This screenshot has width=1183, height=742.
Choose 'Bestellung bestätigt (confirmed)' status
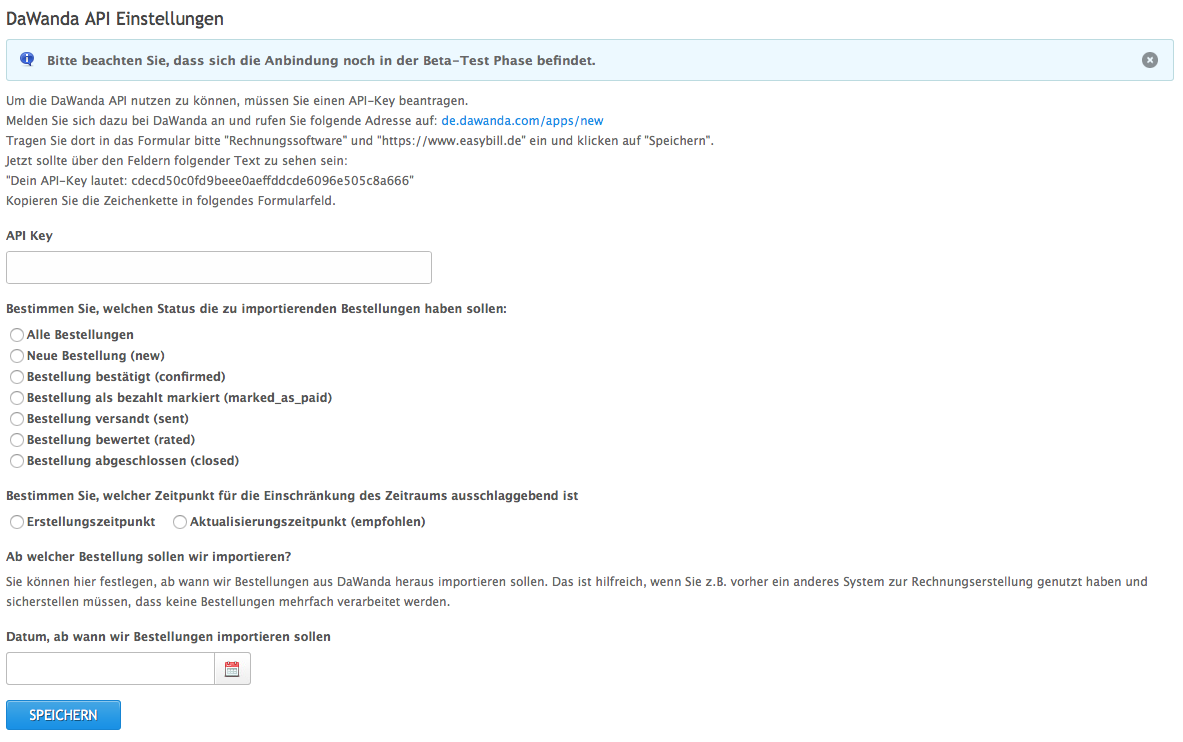[x=17, y=377]
